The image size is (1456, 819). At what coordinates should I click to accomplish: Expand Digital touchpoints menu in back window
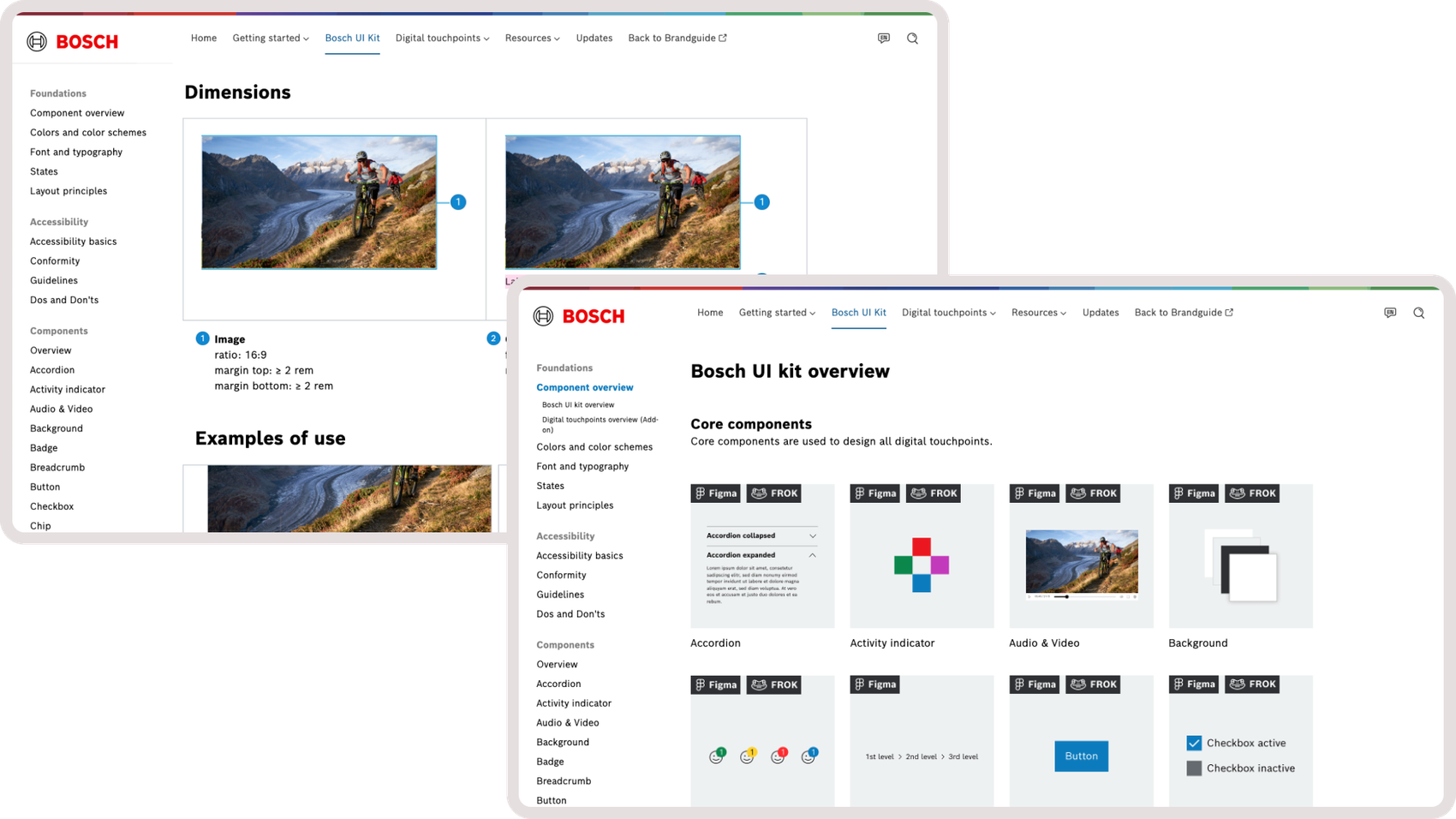click(443, 39)
